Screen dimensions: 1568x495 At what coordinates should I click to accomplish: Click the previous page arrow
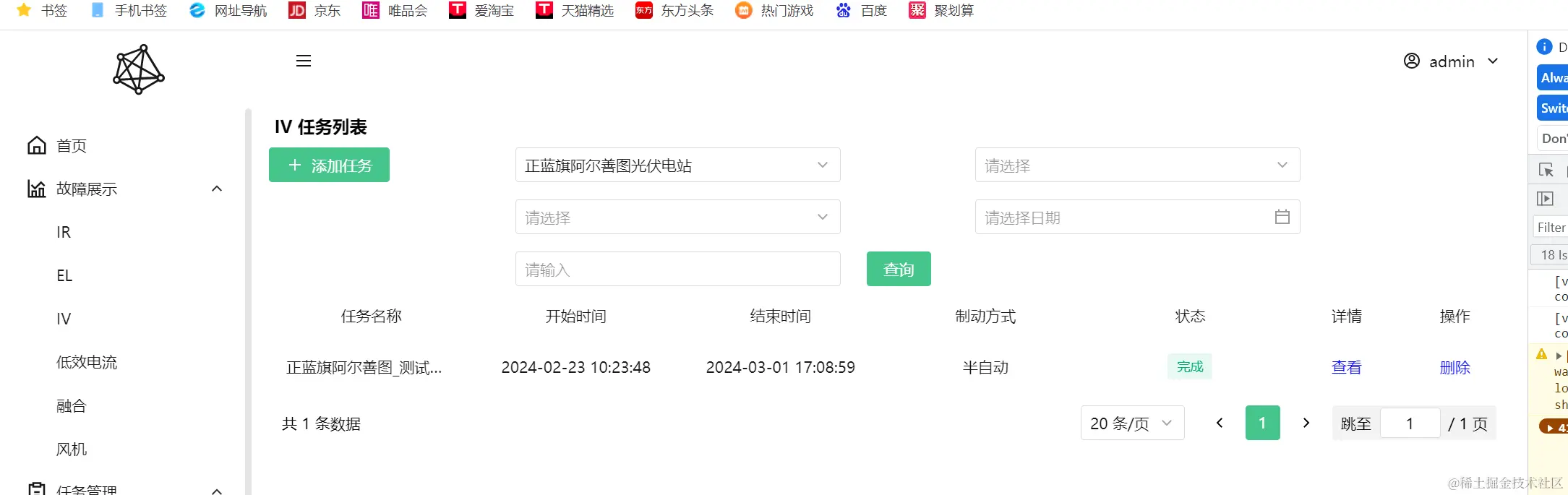(1220, 423)
